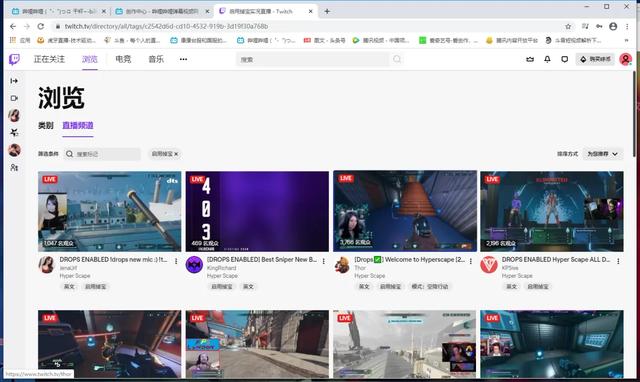Show more bookmarks overflow chevron
Image resolution: width=640 pixels, height=382 pixels.
(627, 40)
